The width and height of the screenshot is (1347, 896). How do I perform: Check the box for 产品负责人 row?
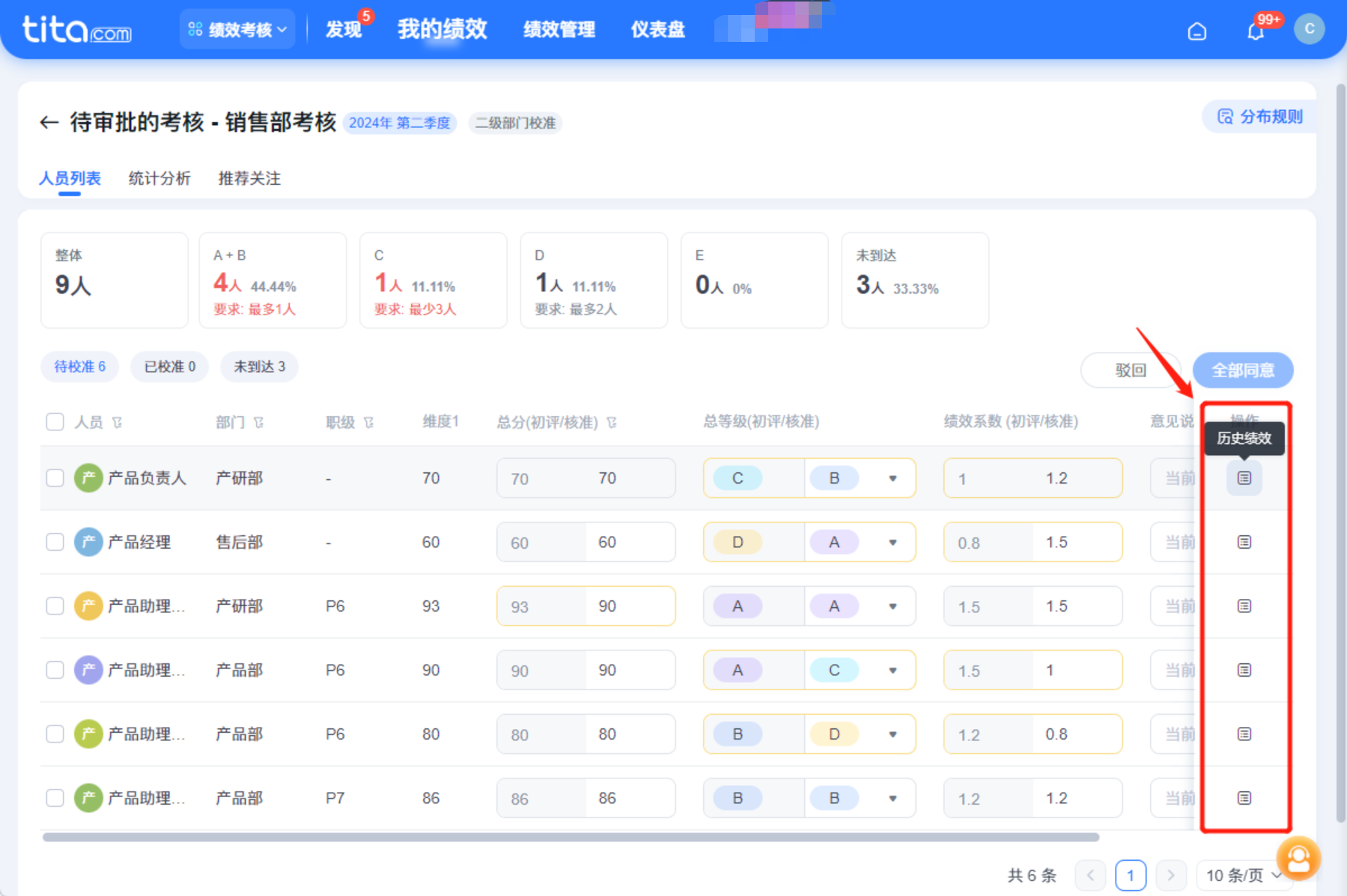tap(55, 478)
